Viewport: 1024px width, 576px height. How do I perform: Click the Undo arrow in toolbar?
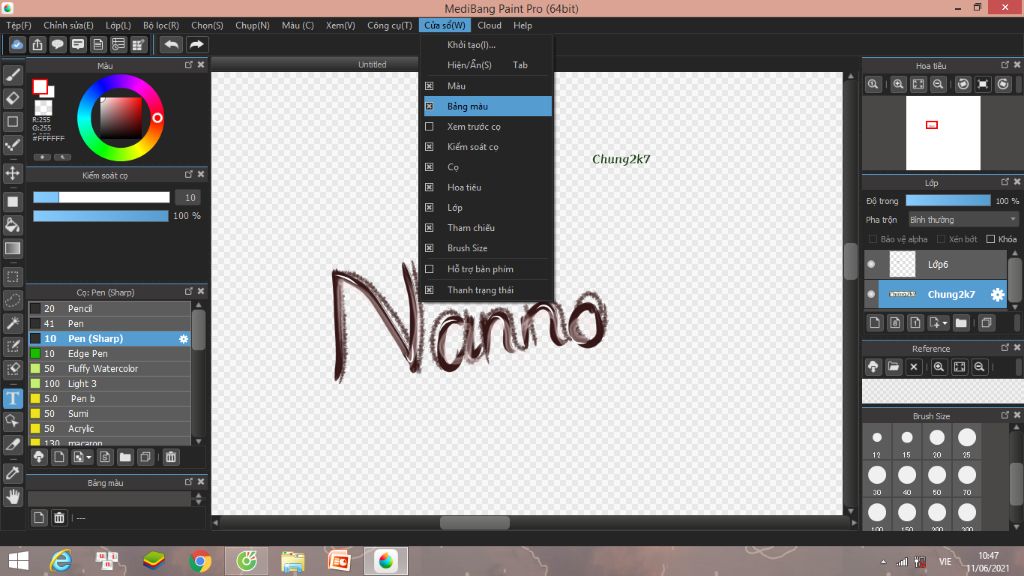171,44
